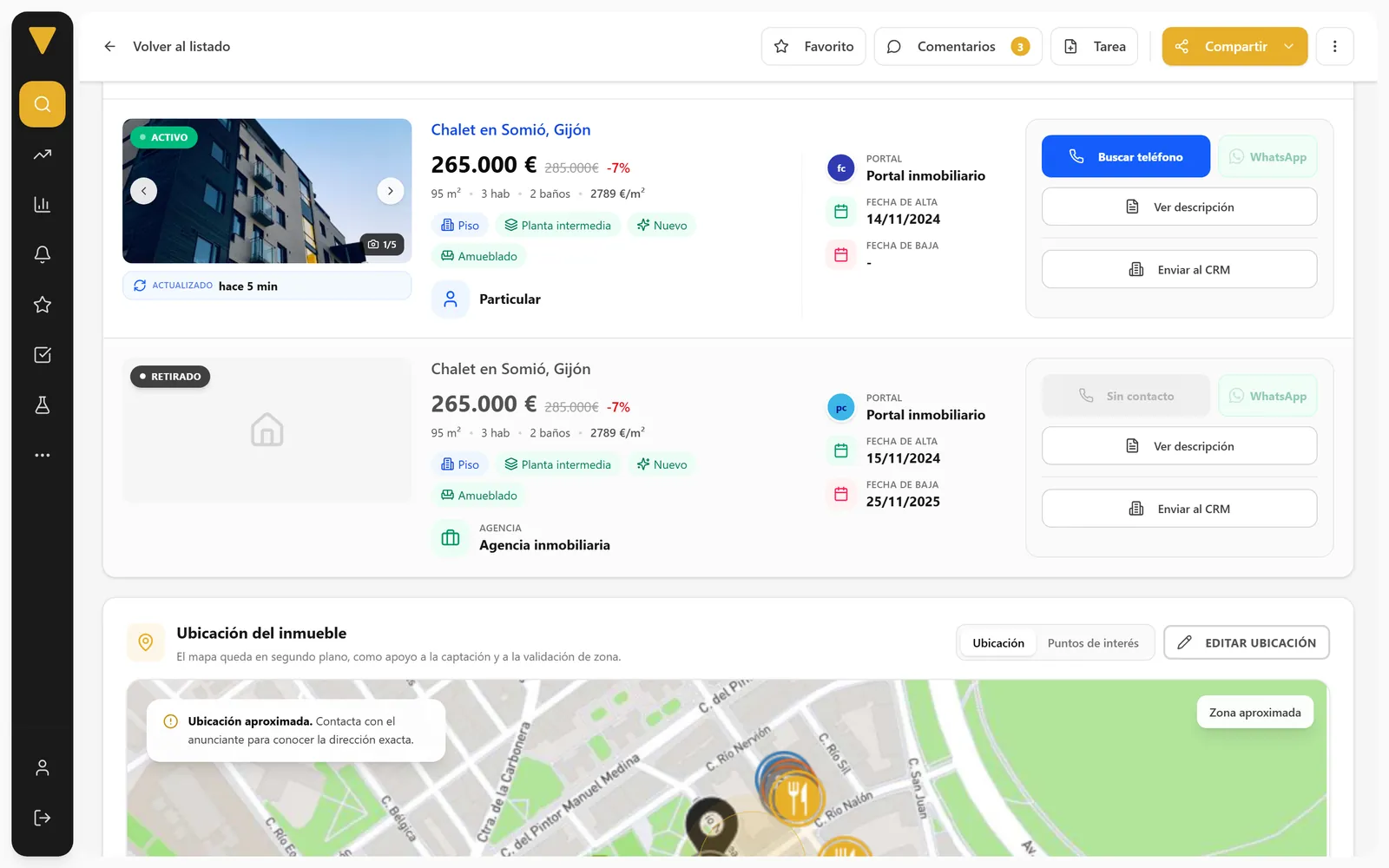1389x868 pixels.
Task: Open the more options dots in sidebar
Action: [43, 455]
